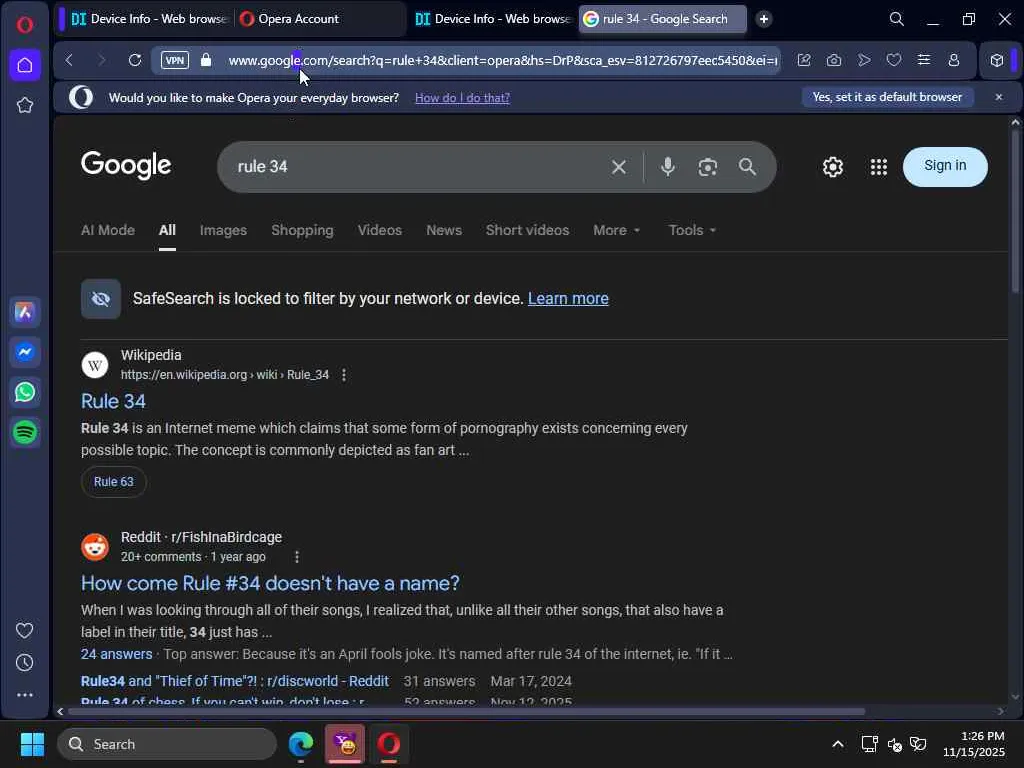Clear the Google search box text

click(618, 167)
